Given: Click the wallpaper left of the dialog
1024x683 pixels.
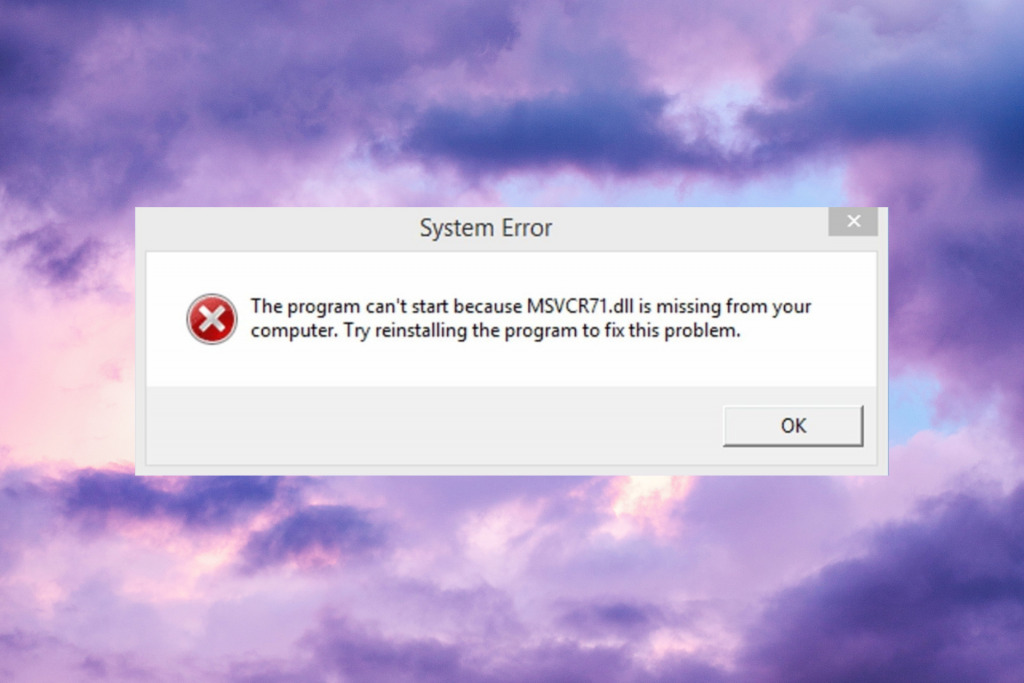Looking at the screenshot, I should coord(65,340).
